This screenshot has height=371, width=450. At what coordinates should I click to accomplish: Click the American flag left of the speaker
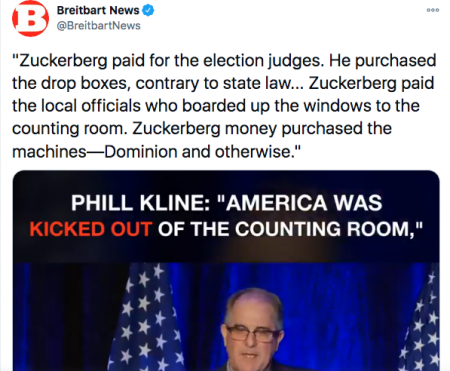tap(145, 317)
